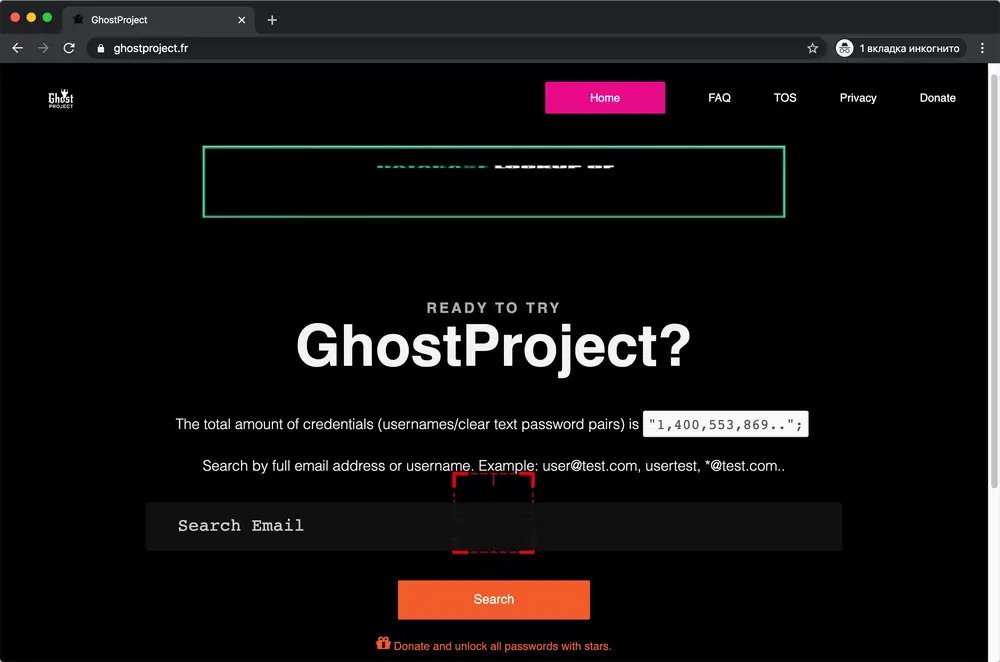
Task: Click the lock icon in the address bar
Action: [100, 47]
